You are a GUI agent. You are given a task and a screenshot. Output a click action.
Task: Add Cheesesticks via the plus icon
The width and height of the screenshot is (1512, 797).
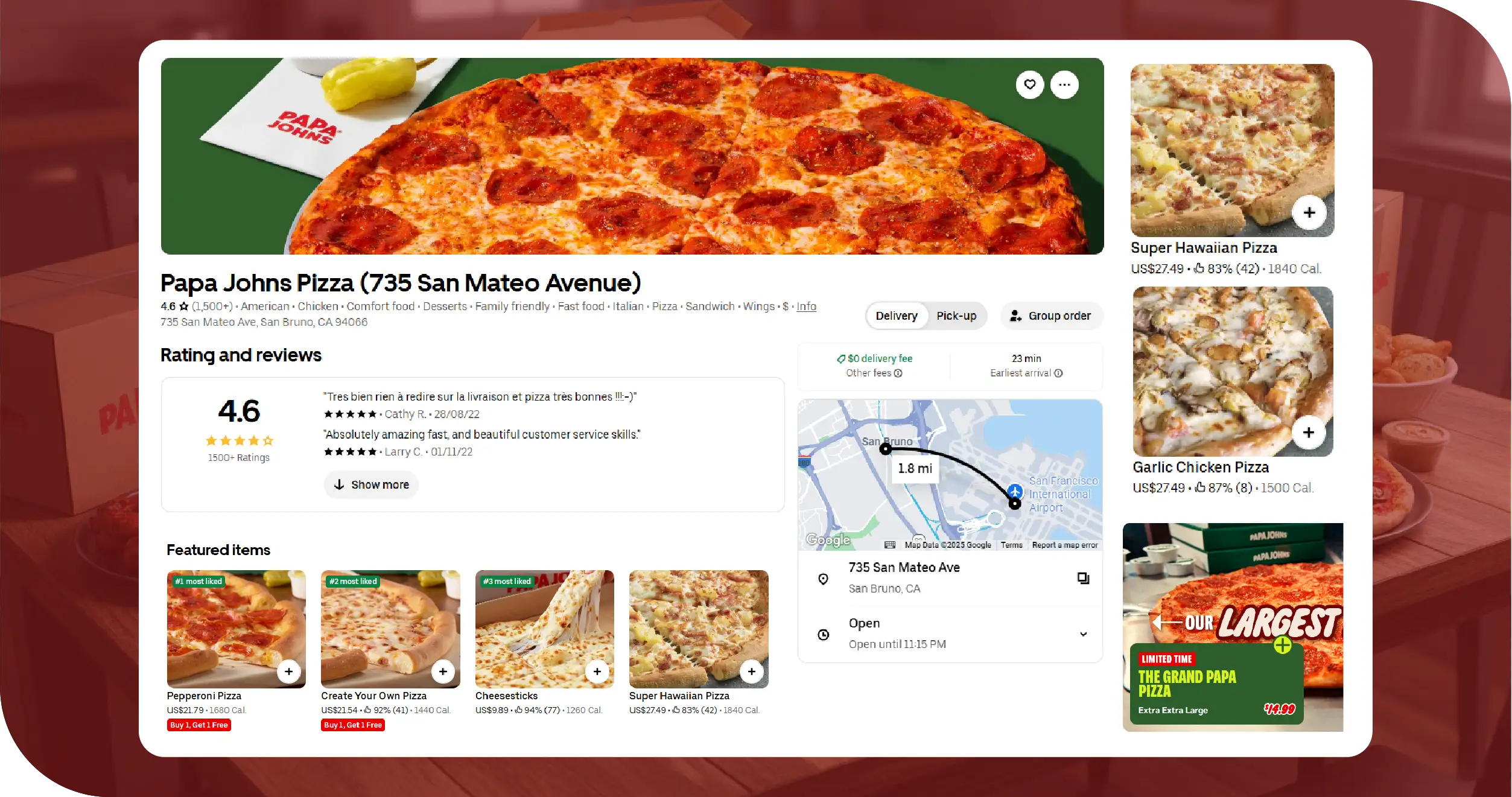pos(597,672)
